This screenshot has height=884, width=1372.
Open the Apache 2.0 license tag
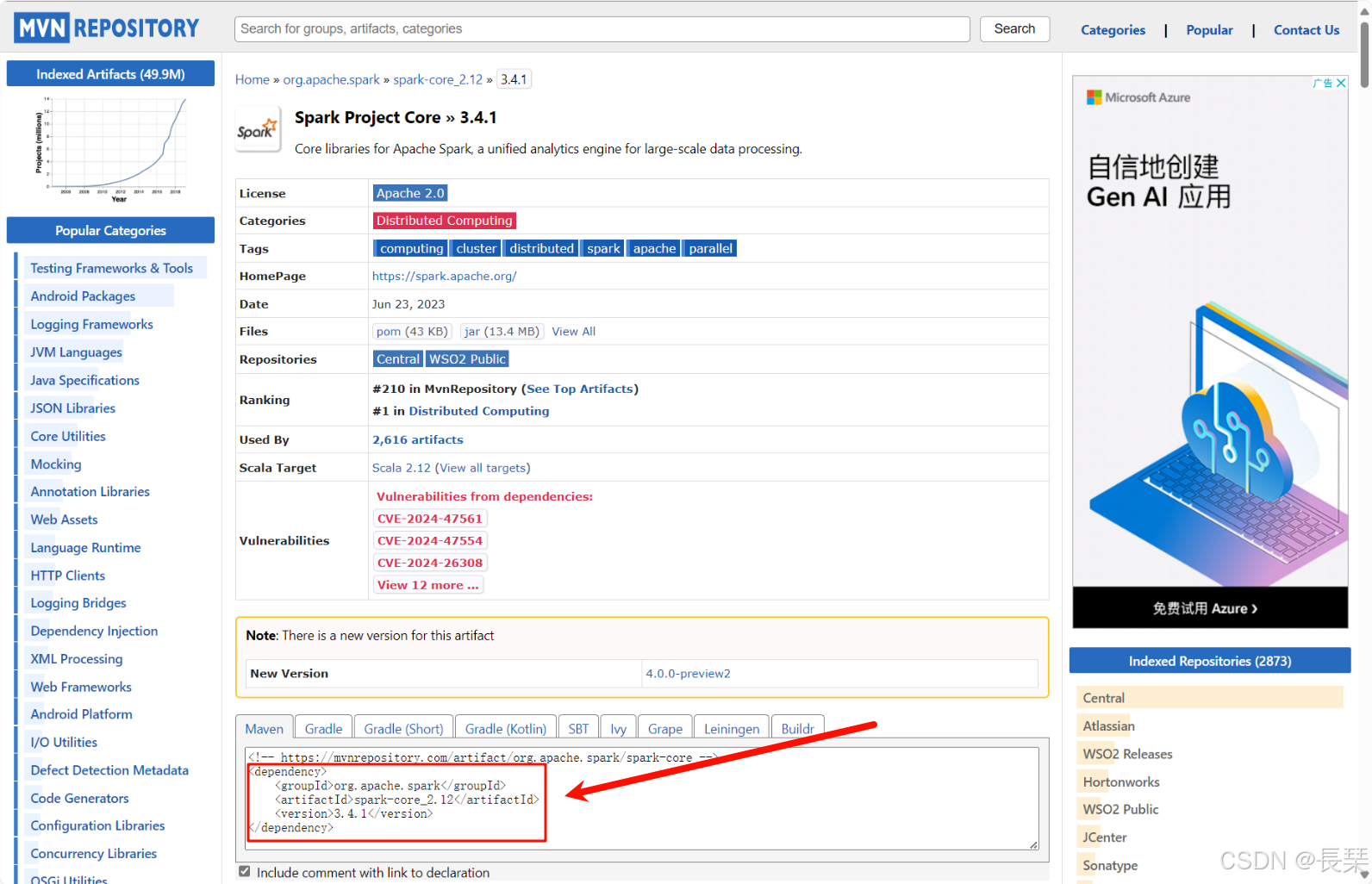click(x=410, y=193)
